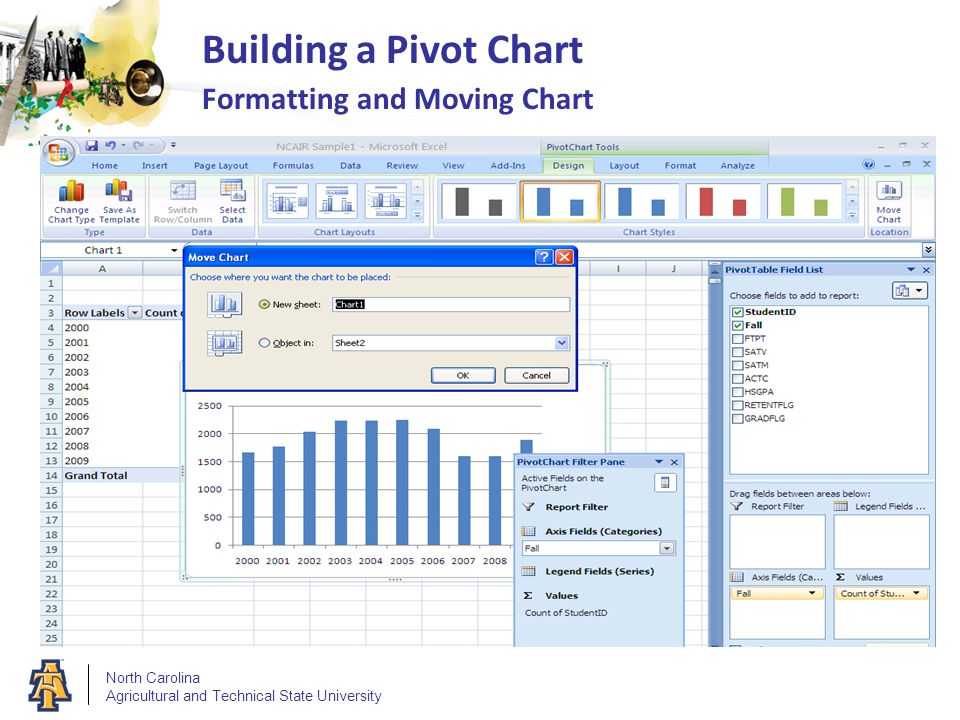Viewport: 960px width, 720px height.
Task: Expand Chart Styles gallery
Action: point(852,215)
